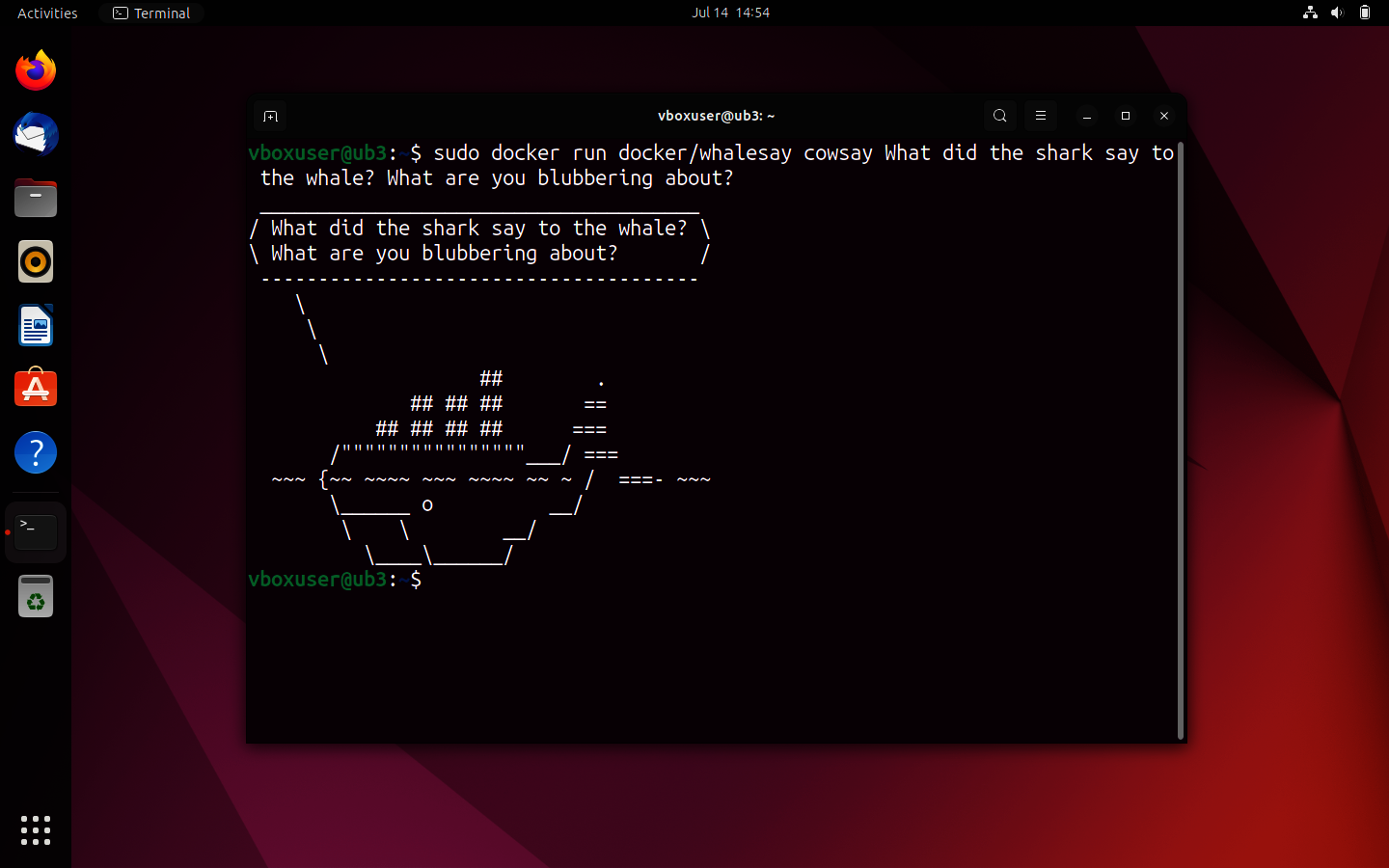Open the clock and calendar menu
Image resolution: width=1389 pixels, height=868 pixels.
[x=730, y=13]
